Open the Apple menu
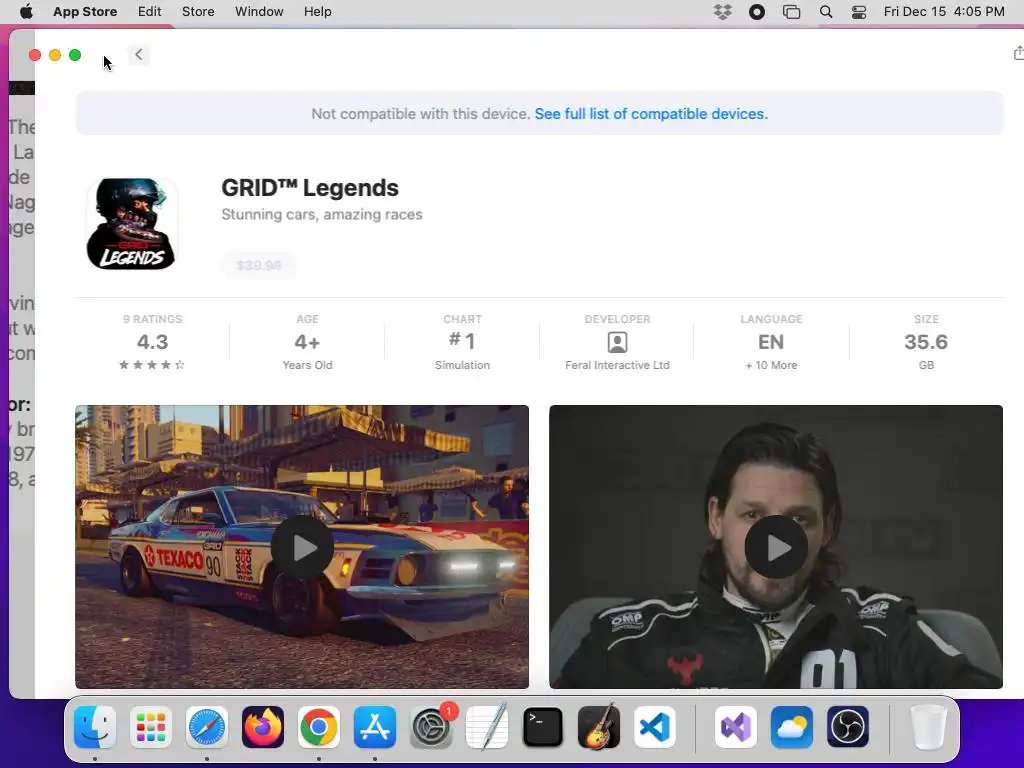1024x768 pixels. [26, 12]
